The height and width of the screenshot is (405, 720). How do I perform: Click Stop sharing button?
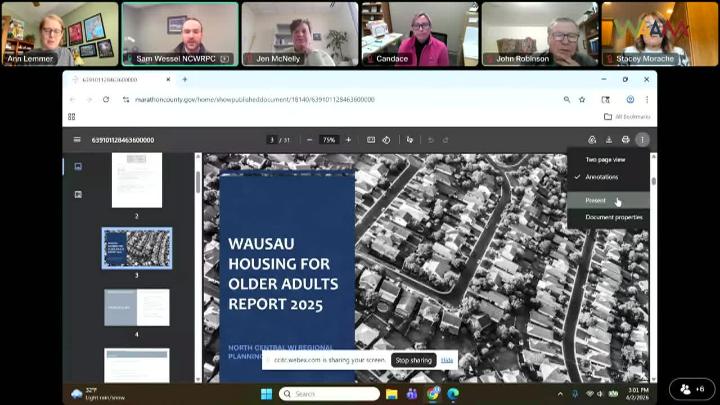point(413,360)
